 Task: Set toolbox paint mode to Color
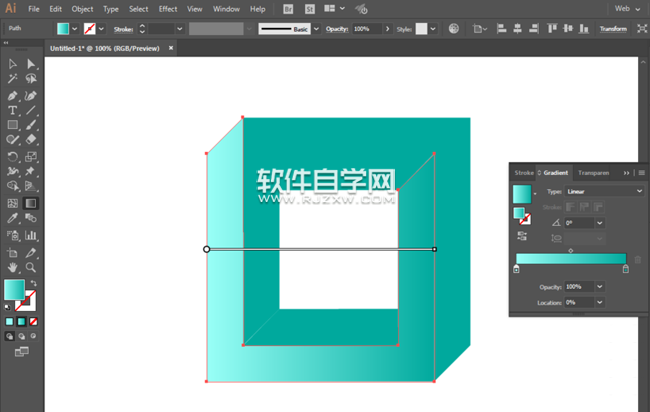tap(10, 322)
